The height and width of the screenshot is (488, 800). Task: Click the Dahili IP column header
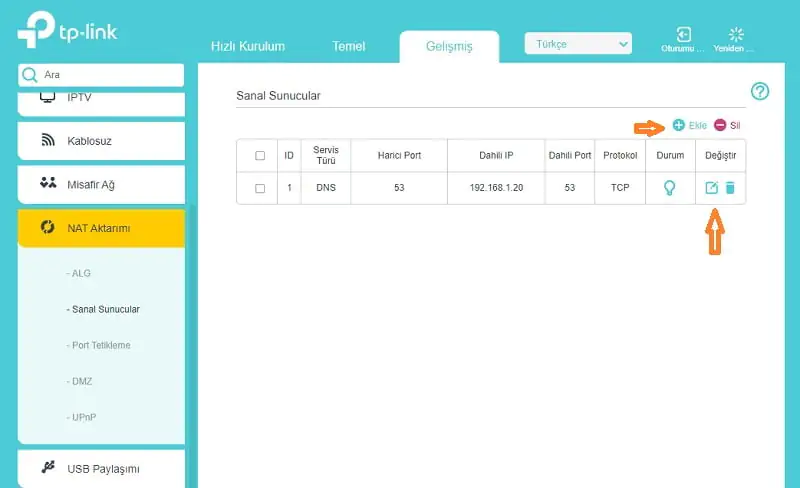coord(496,156)
